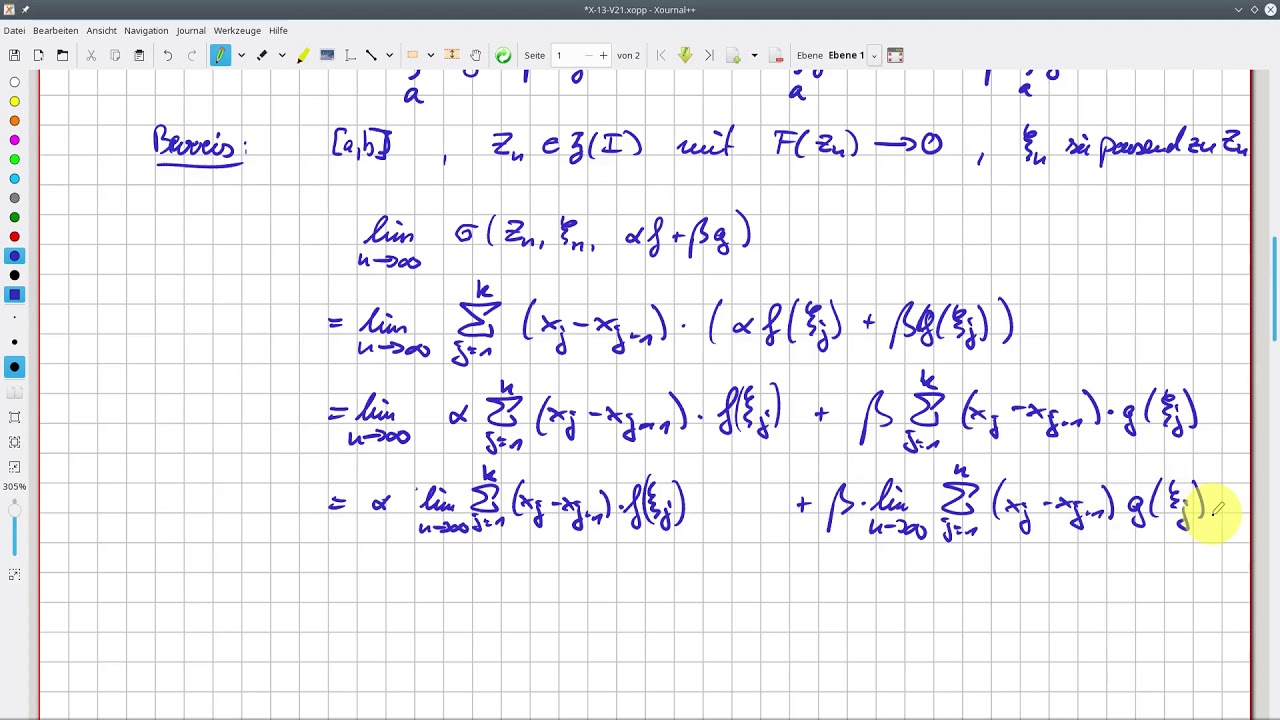Select the fine pen thickness
The image size is (1280, 720).
tap(14, 319)
